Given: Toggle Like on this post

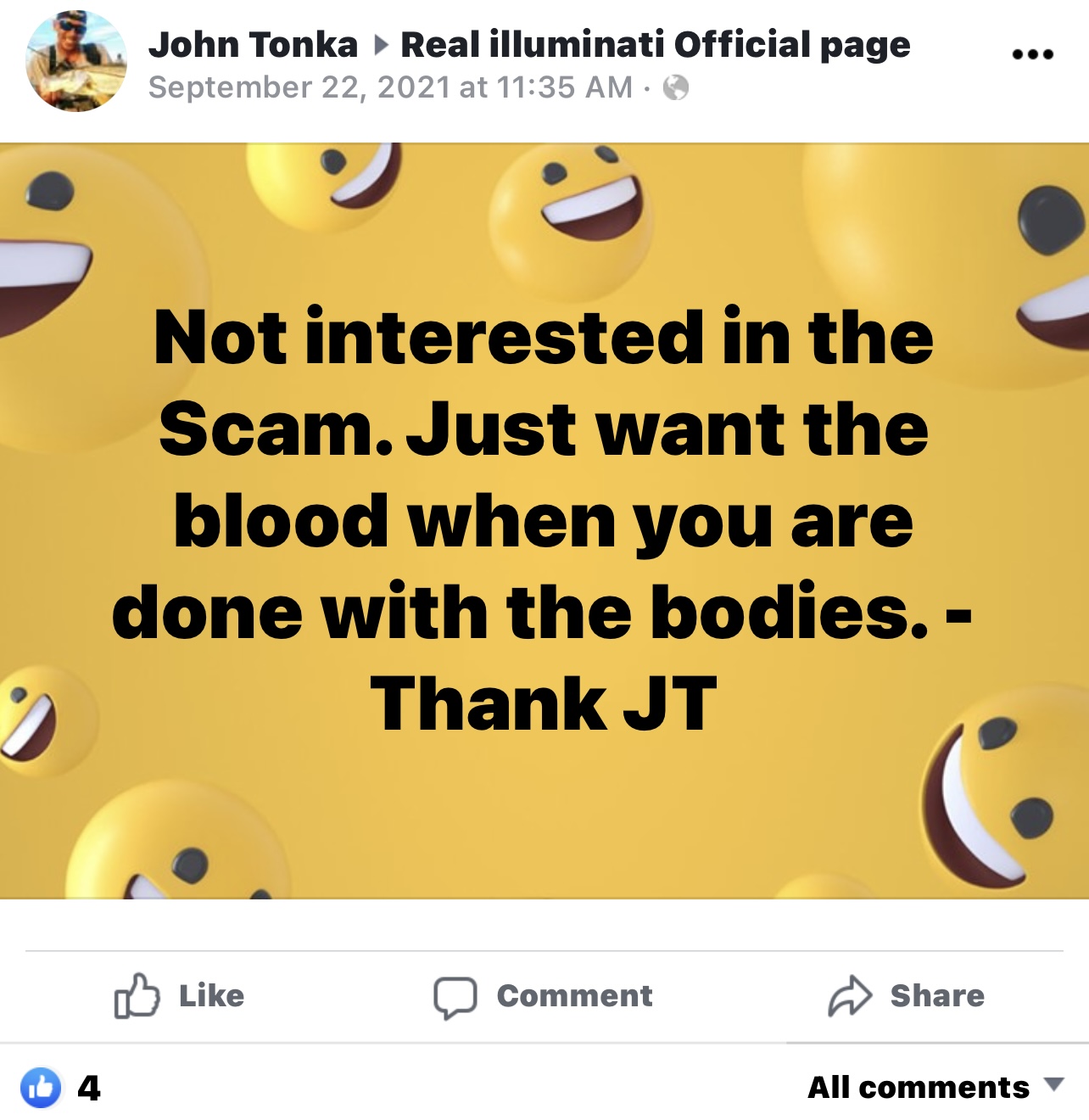Looking at the screenshot, I should coord(180,995).
